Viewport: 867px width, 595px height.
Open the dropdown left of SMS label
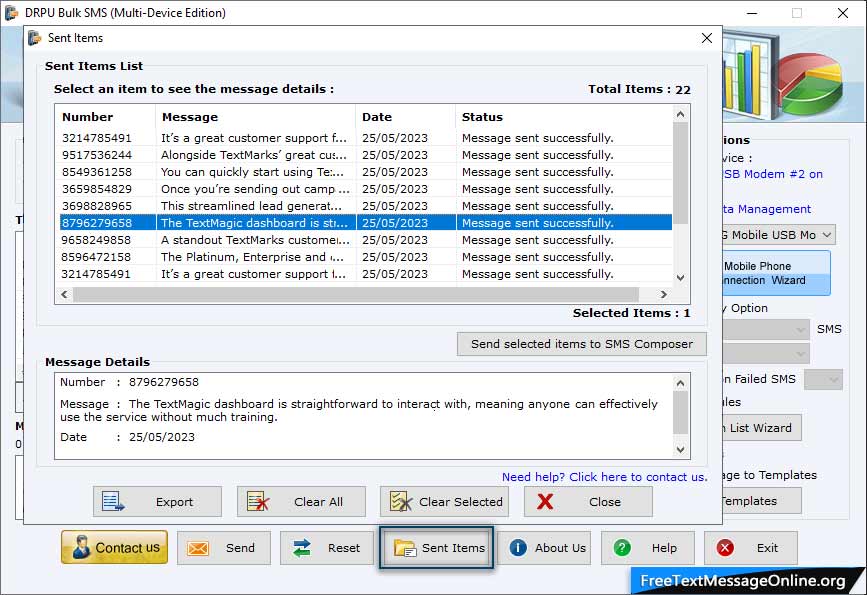766,330
